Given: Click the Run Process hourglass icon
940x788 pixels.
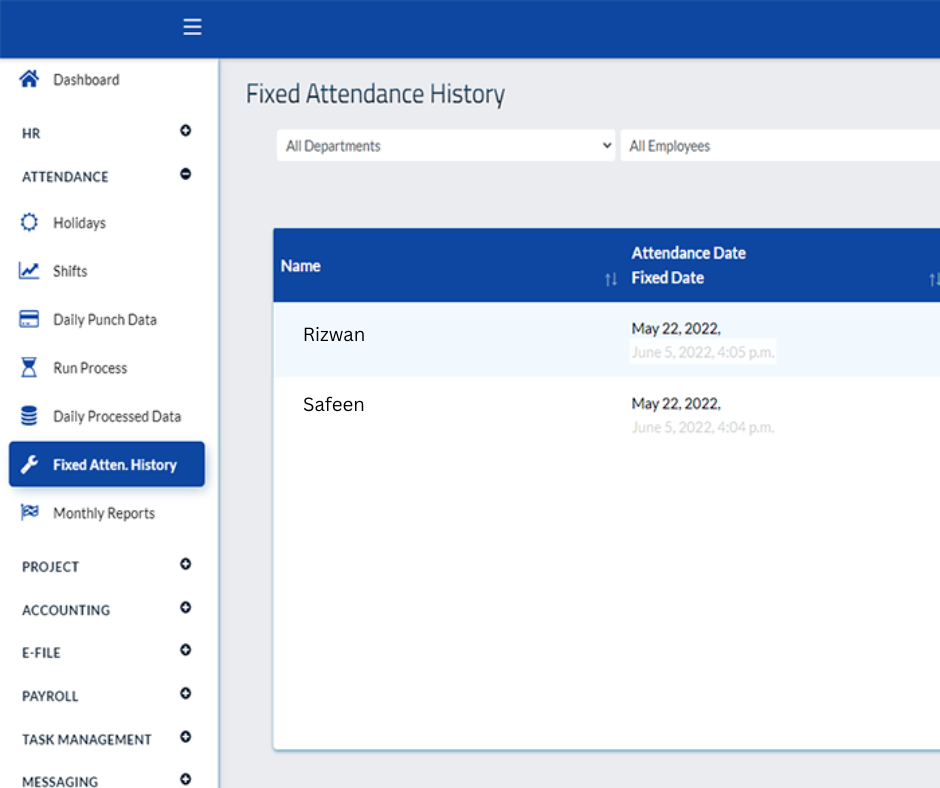Looking at the screenshot, I should [x=29, y=367].
